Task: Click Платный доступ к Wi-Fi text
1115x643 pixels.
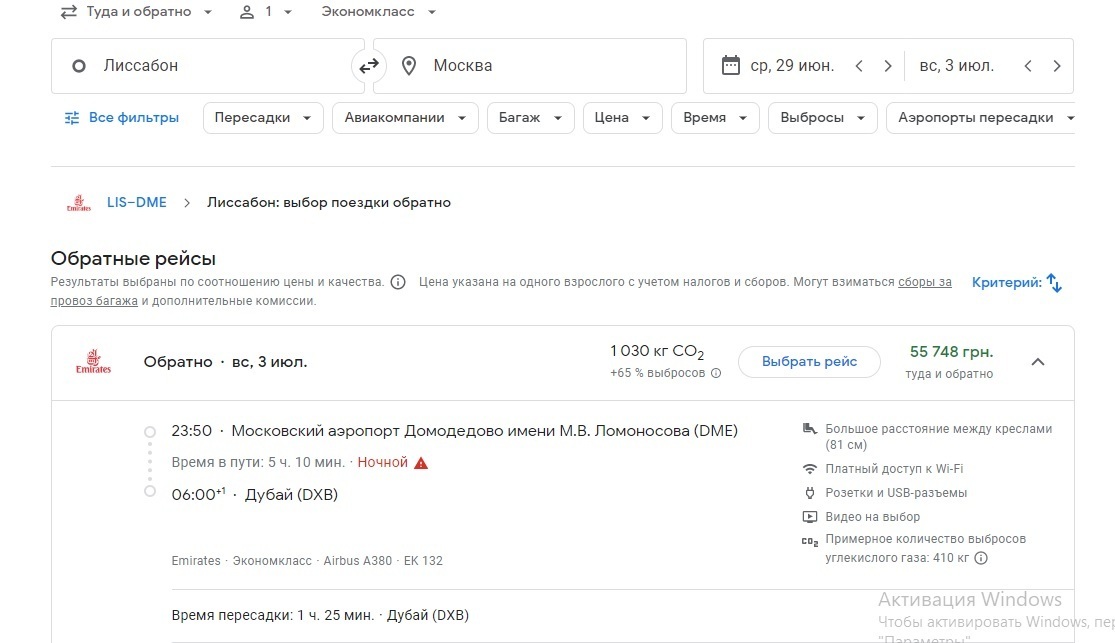Action: click(x=894, y=469)
